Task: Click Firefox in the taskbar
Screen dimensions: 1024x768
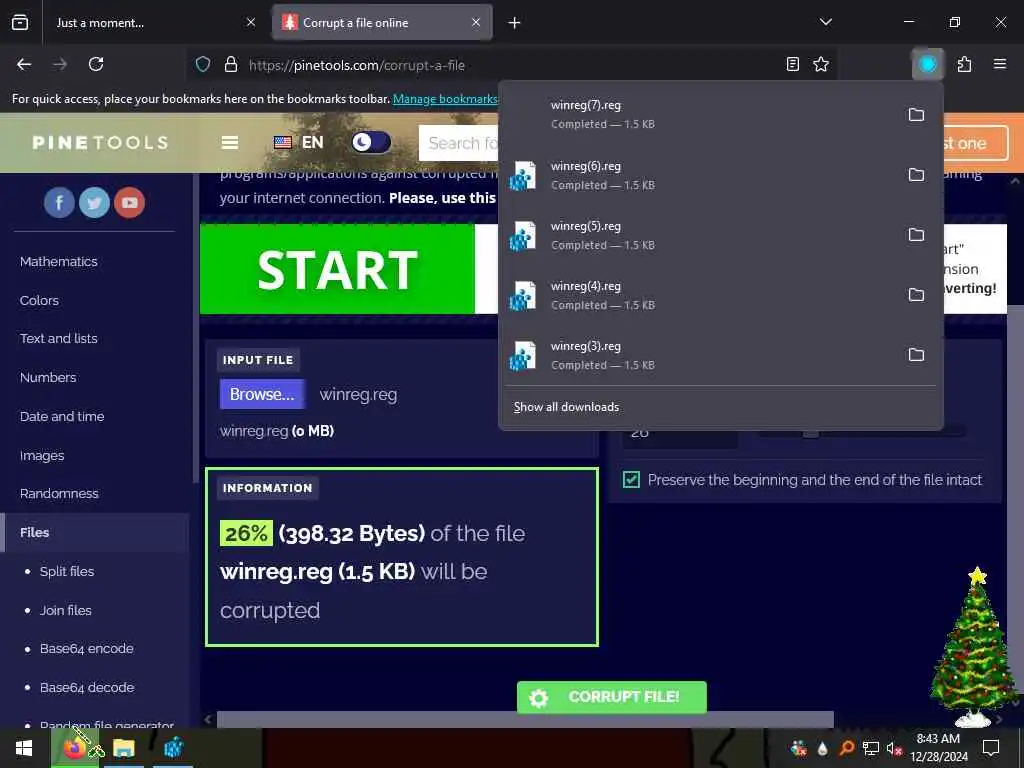Action: (x=74, y=748)
